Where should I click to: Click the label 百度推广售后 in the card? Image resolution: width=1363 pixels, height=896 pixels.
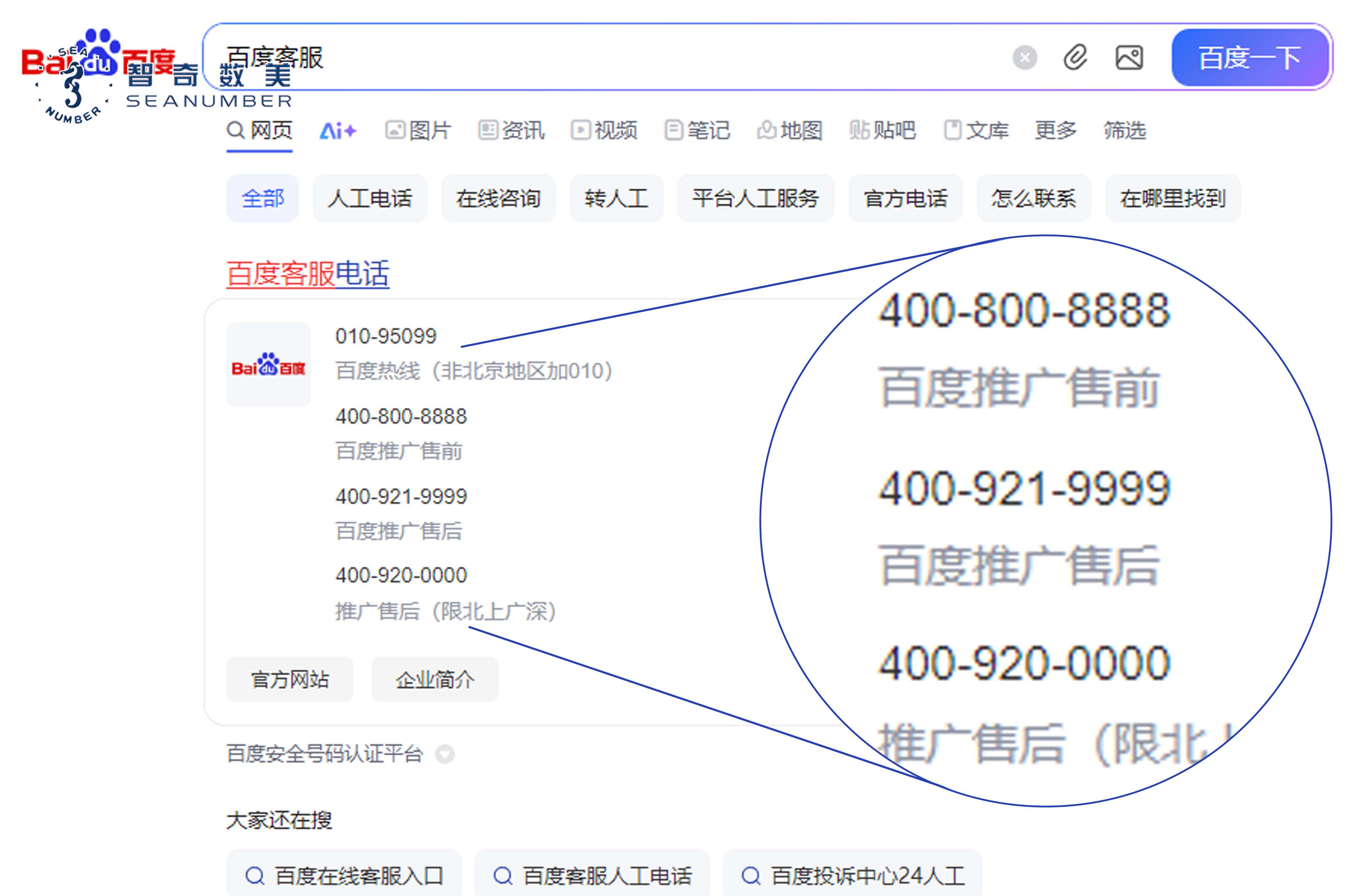[x=399, y=532]
